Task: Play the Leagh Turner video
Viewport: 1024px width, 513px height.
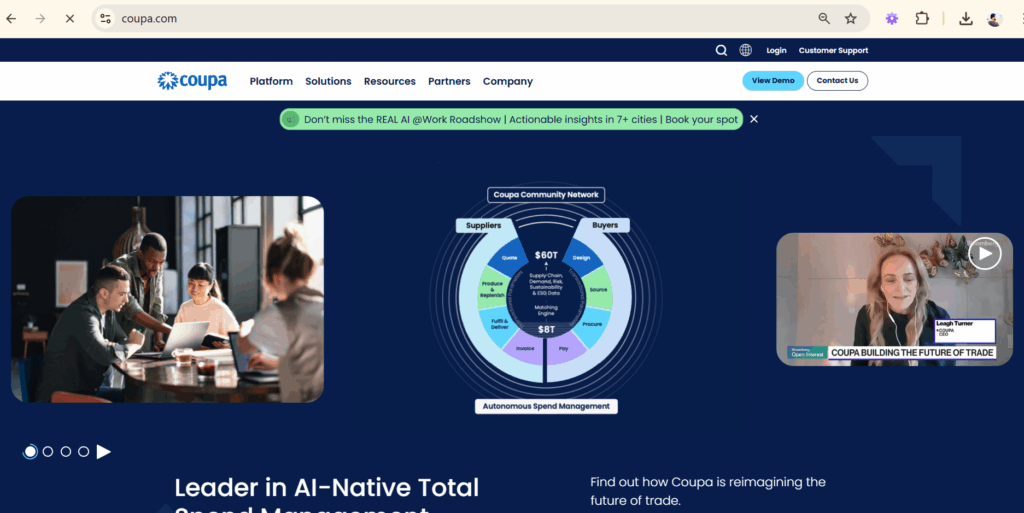Action: pyautogui.click(x=985, y=254)
